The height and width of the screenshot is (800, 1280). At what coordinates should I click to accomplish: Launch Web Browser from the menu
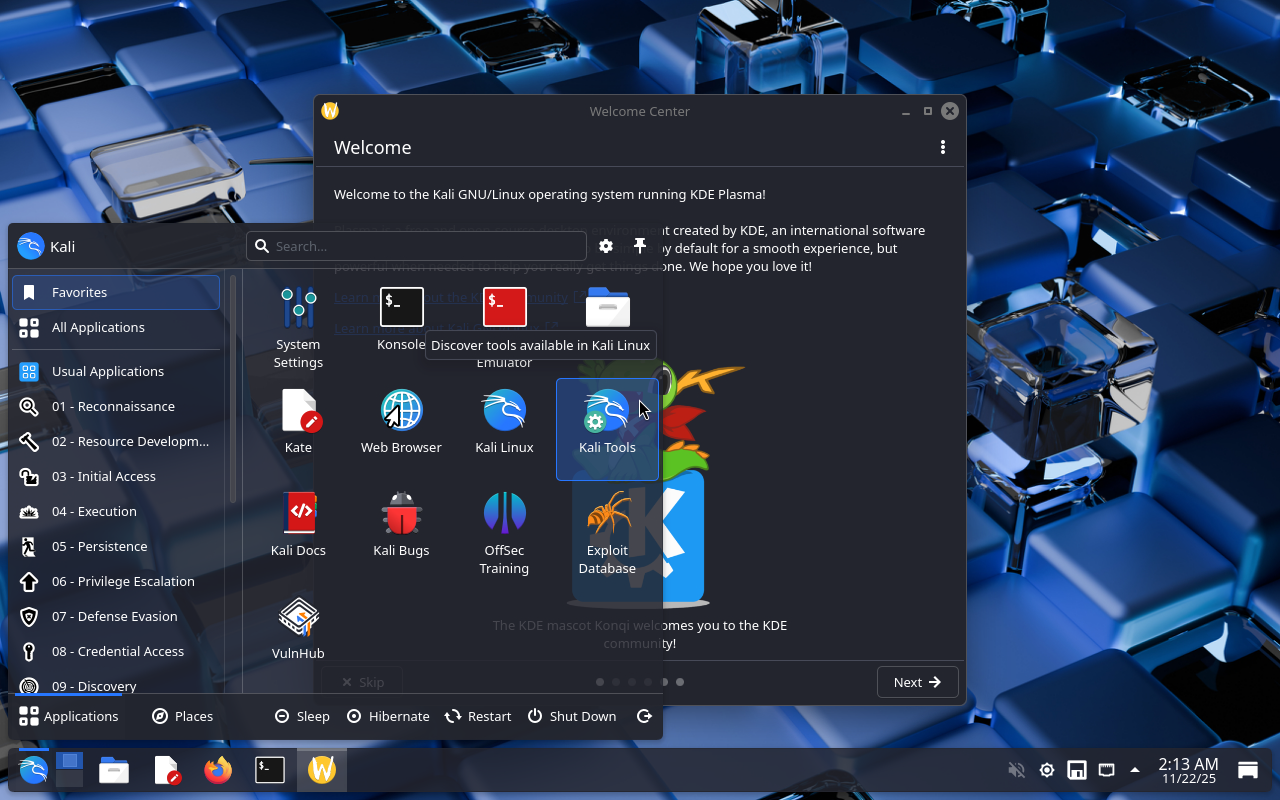(x=401, y=421)
